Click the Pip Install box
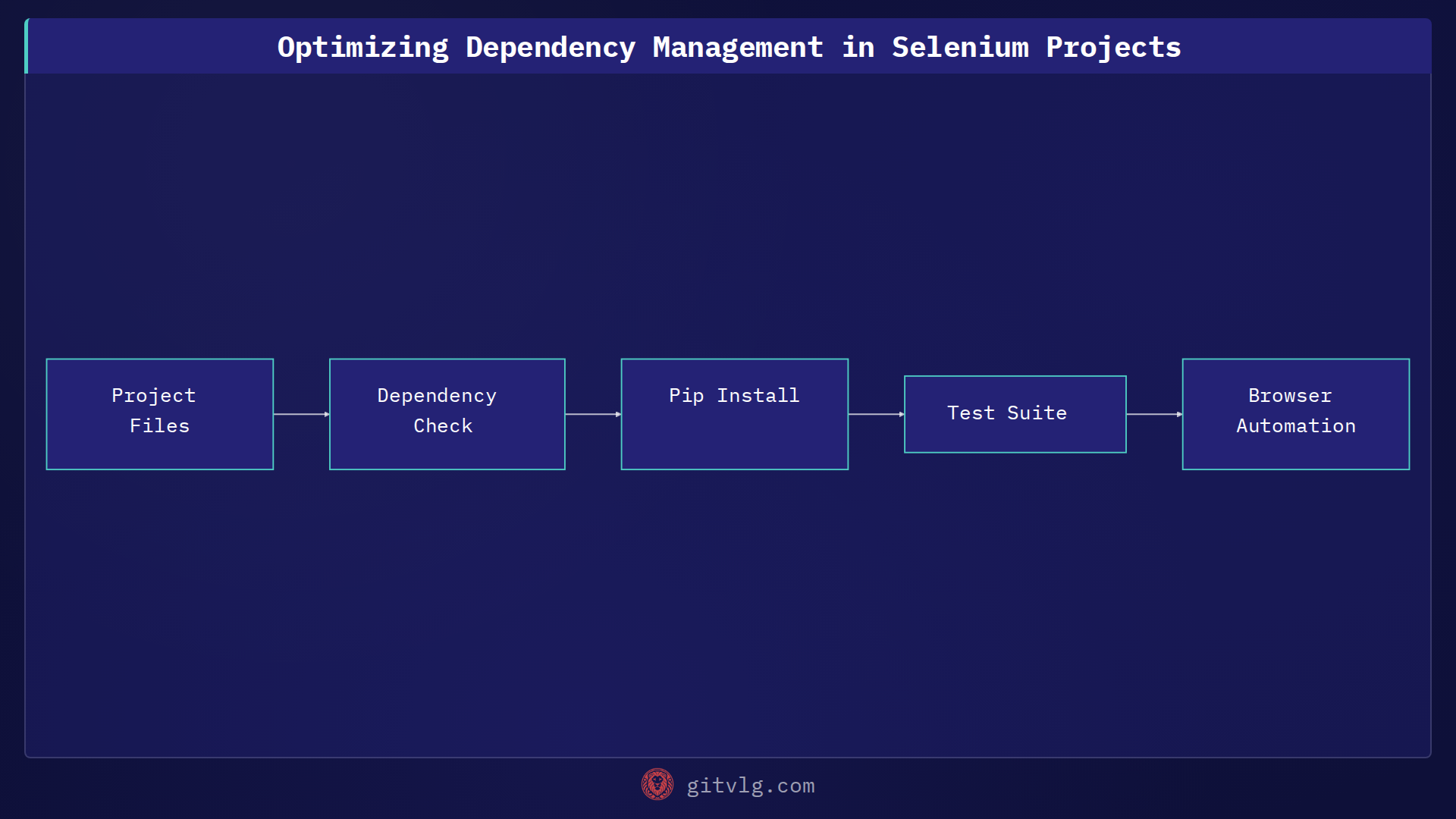This screenshot has width=1456, height=819. coord(735,414)
